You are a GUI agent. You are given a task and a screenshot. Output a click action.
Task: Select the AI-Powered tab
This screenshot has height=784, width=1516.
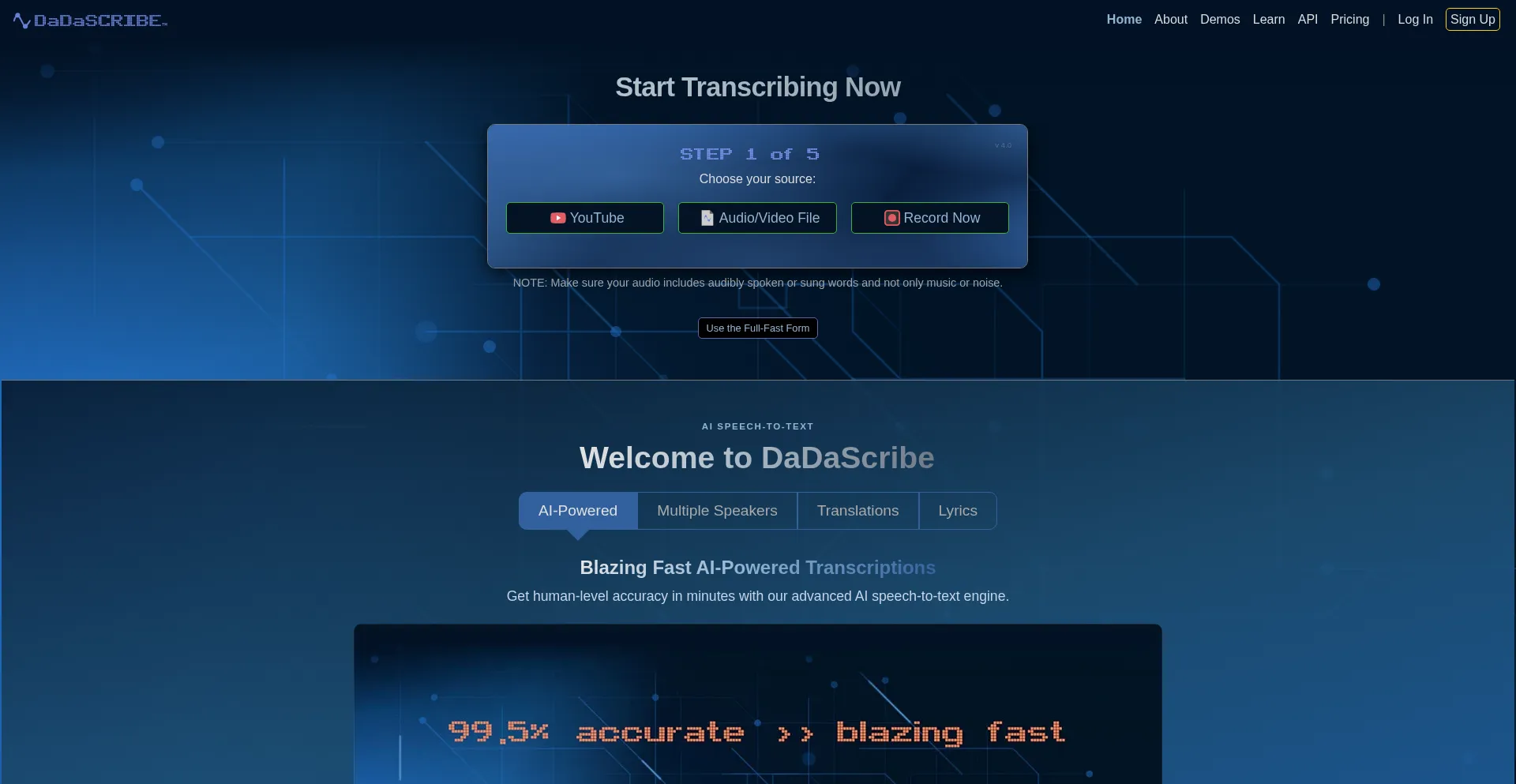578,511
